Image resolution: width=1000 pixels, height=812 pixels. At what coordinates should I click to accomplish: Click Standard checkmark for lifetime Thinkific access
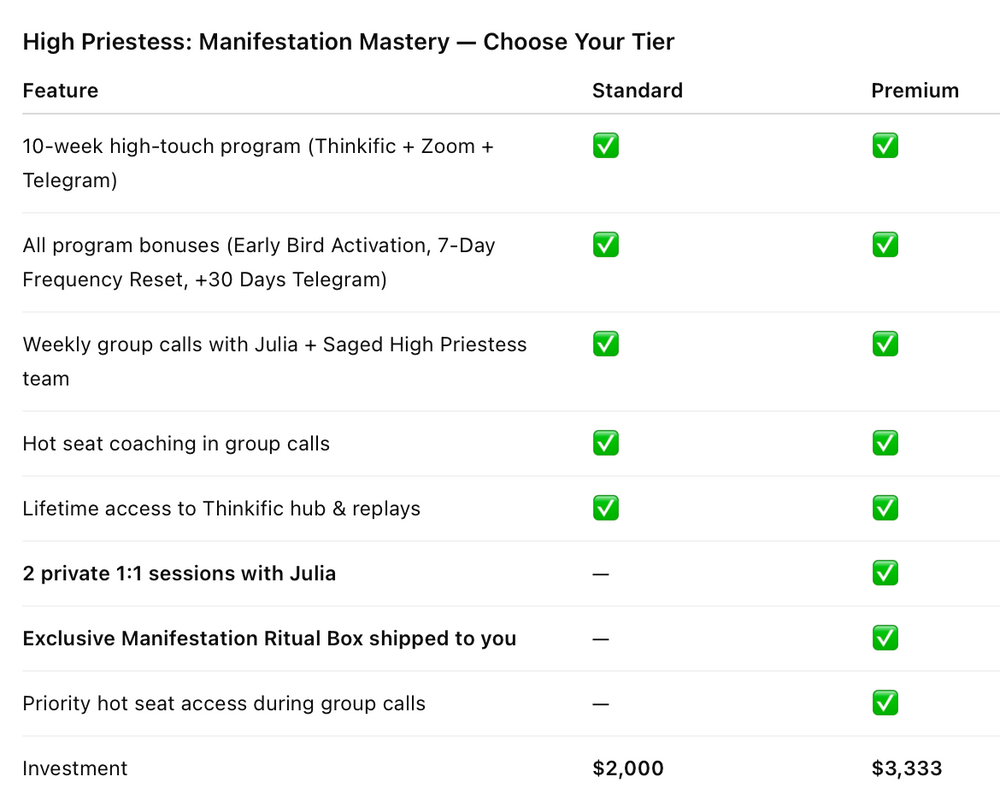click(605, 508)
